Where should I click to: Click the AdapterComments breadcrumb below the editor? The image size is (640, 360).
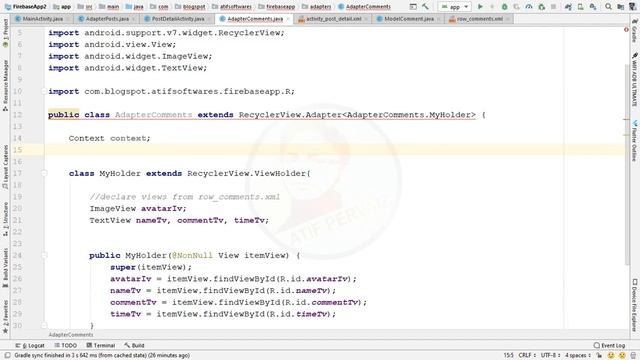[71, 335]
